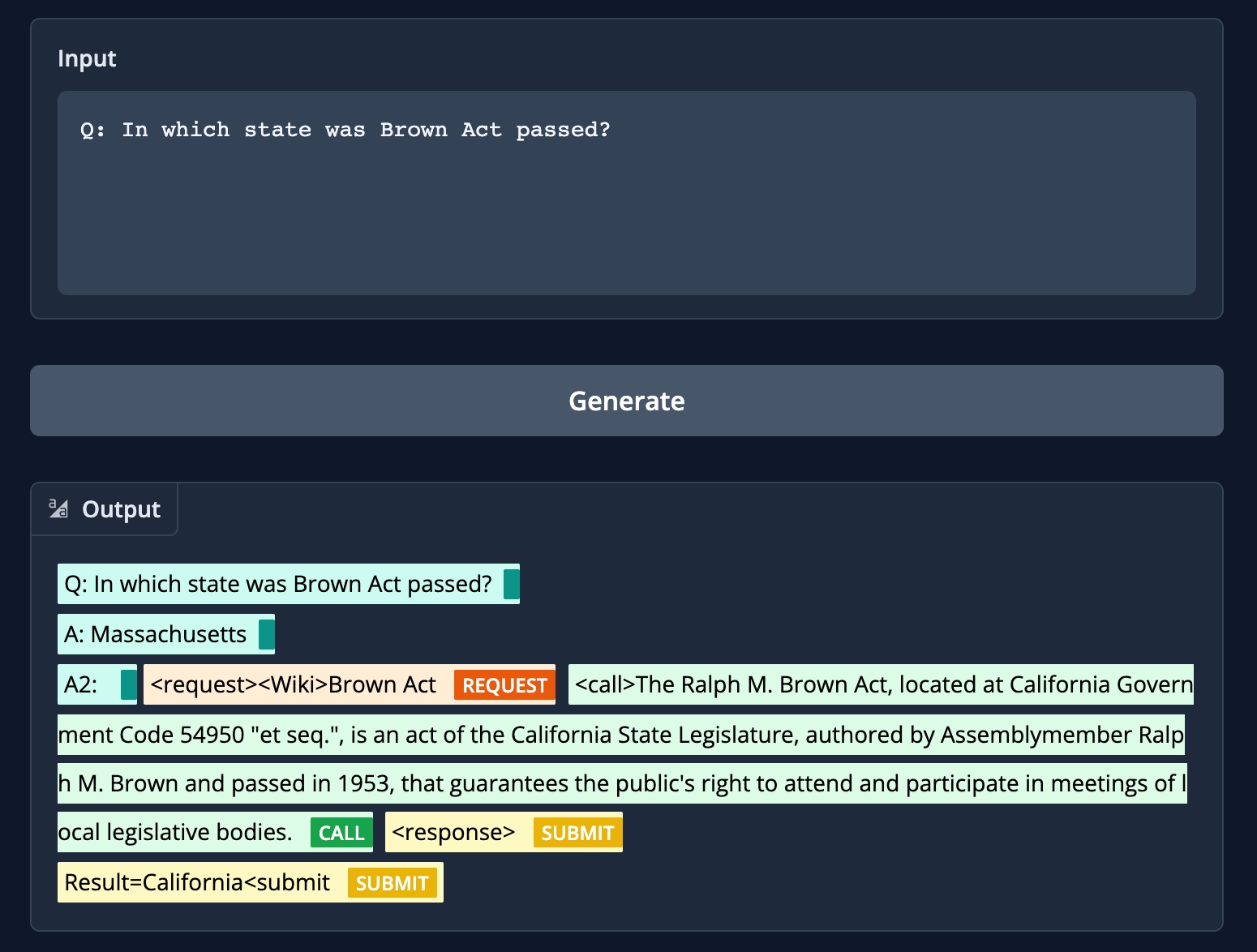Select the Output tab label
This screenshot has width=1257, height=952.
coord(121,509)
